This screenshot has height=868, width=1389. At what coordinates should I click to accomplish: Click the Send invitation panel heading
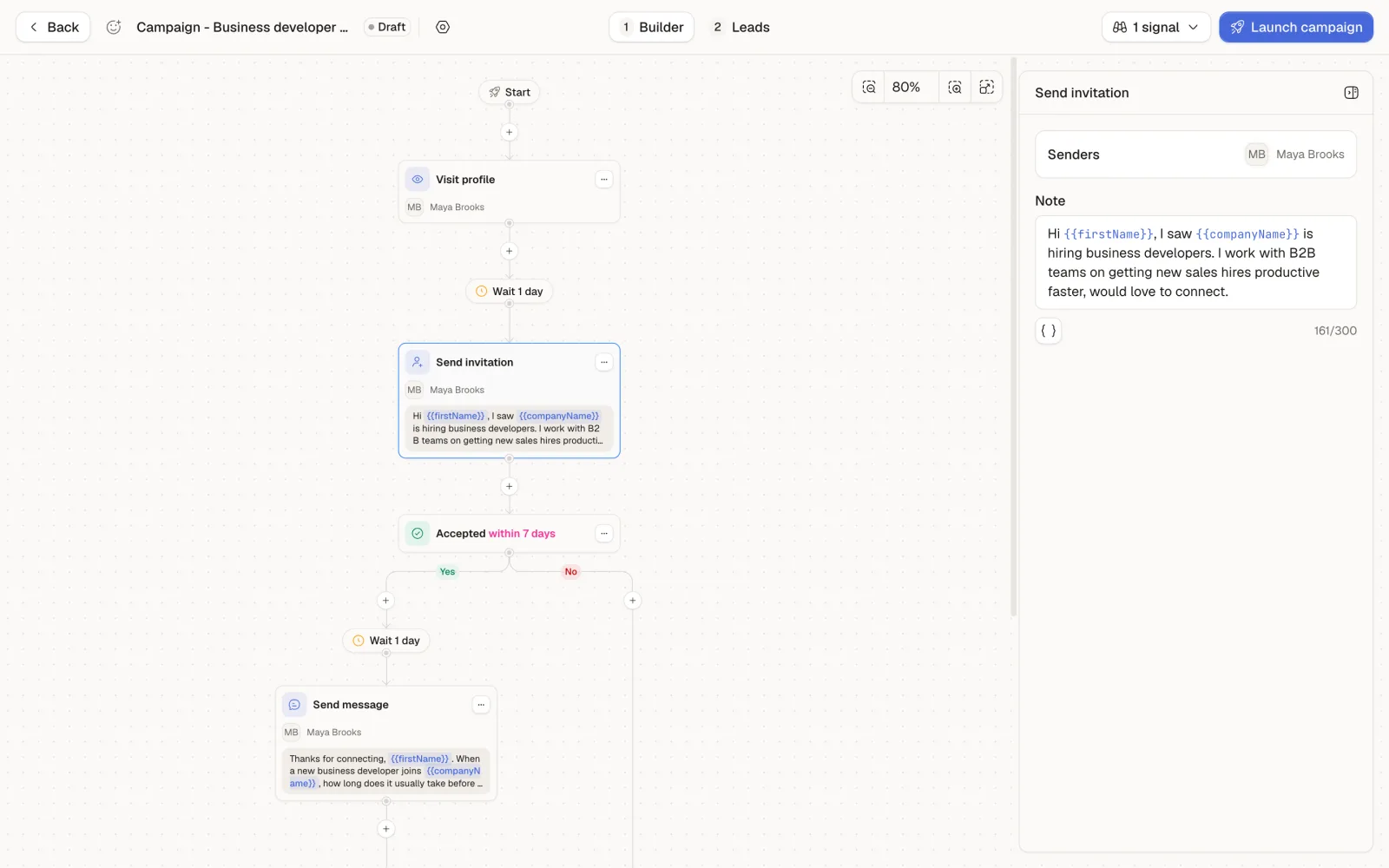1082,93
